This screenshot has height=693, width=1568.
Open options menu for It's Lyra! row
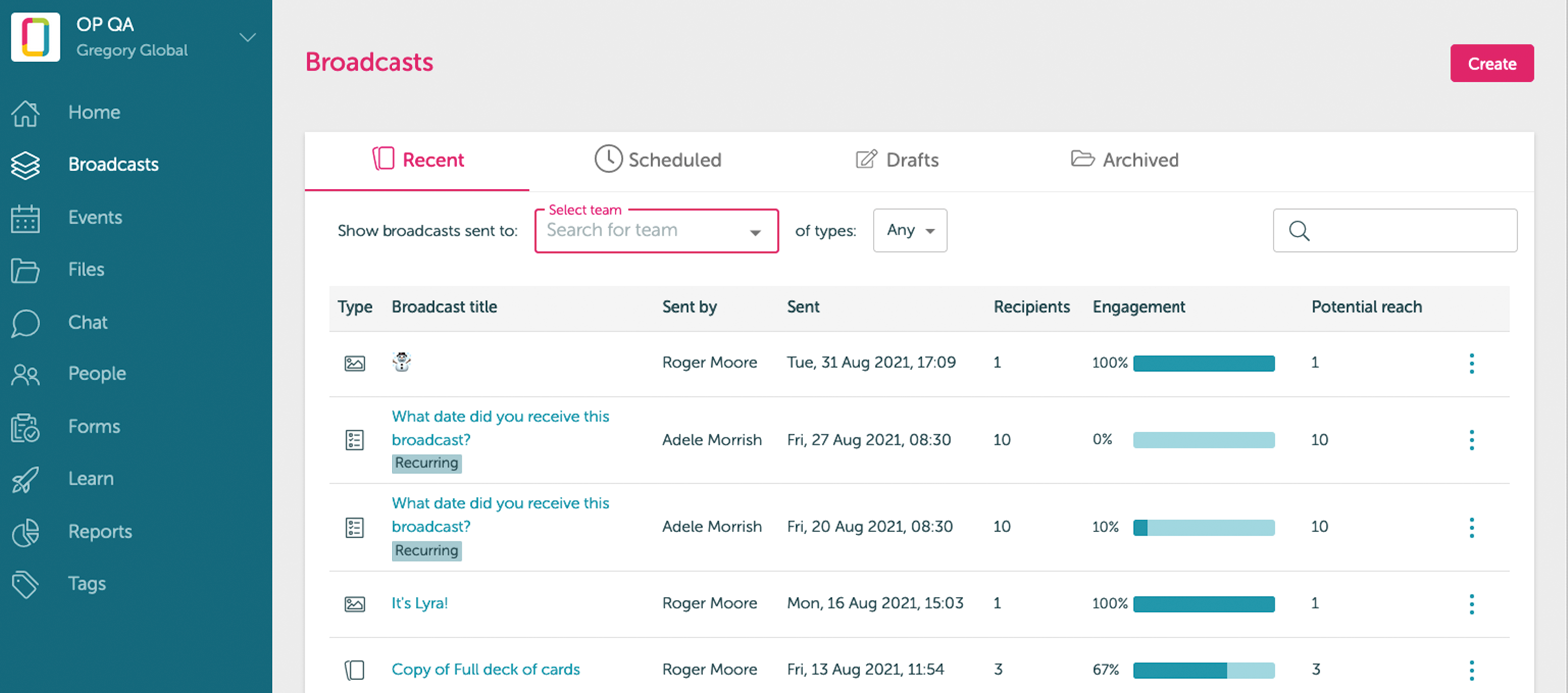click(1471, 604)
